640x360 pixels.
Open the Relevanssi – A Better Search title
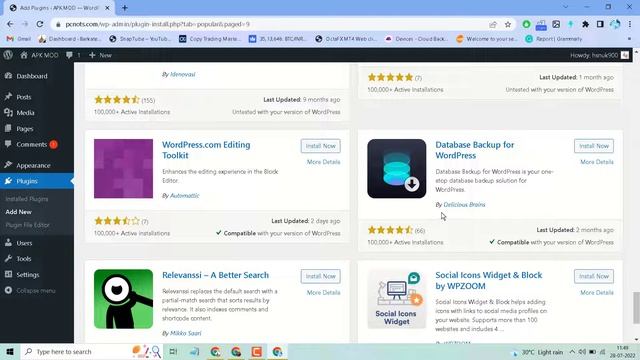click(x=216, y=275)
